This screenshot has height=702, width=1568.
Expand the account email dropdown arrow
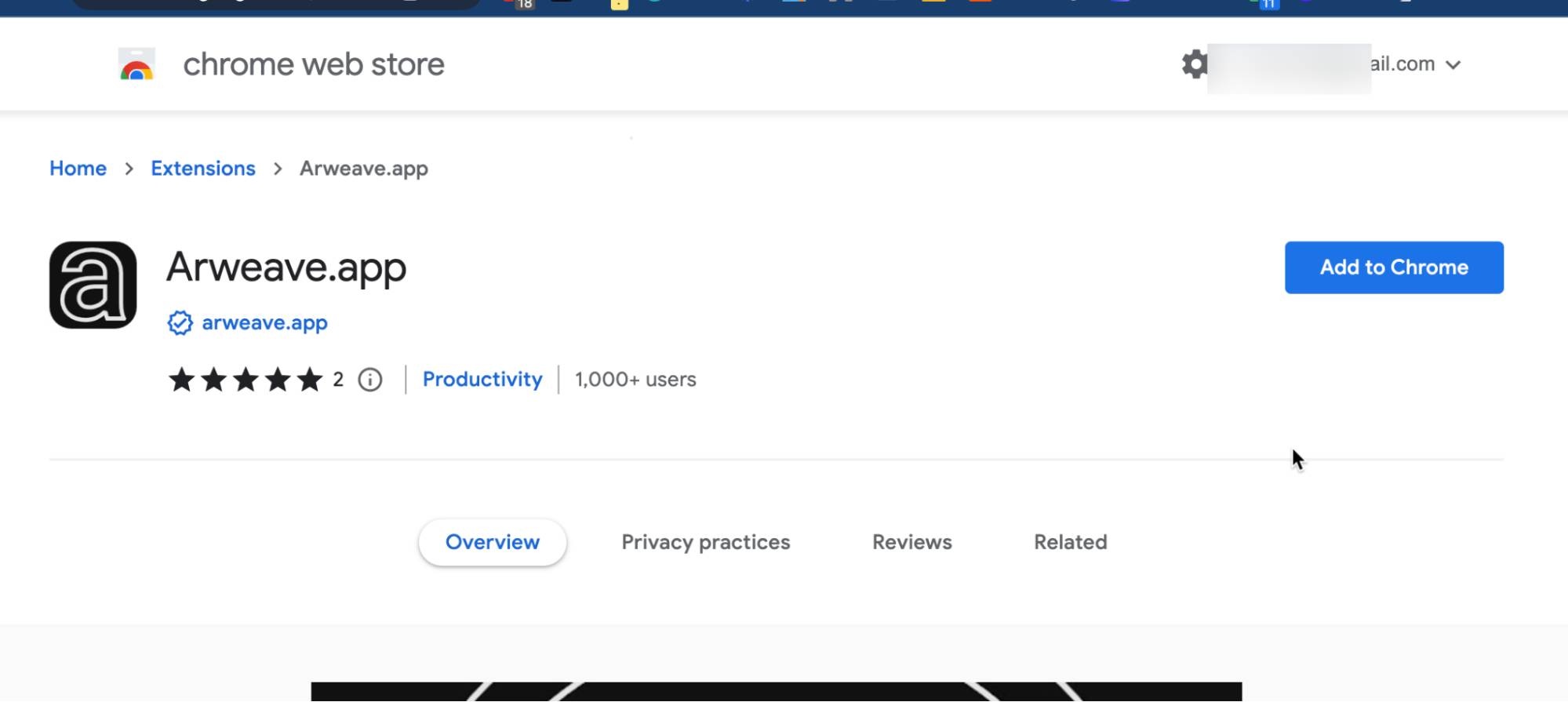(x=1453, y=65)
